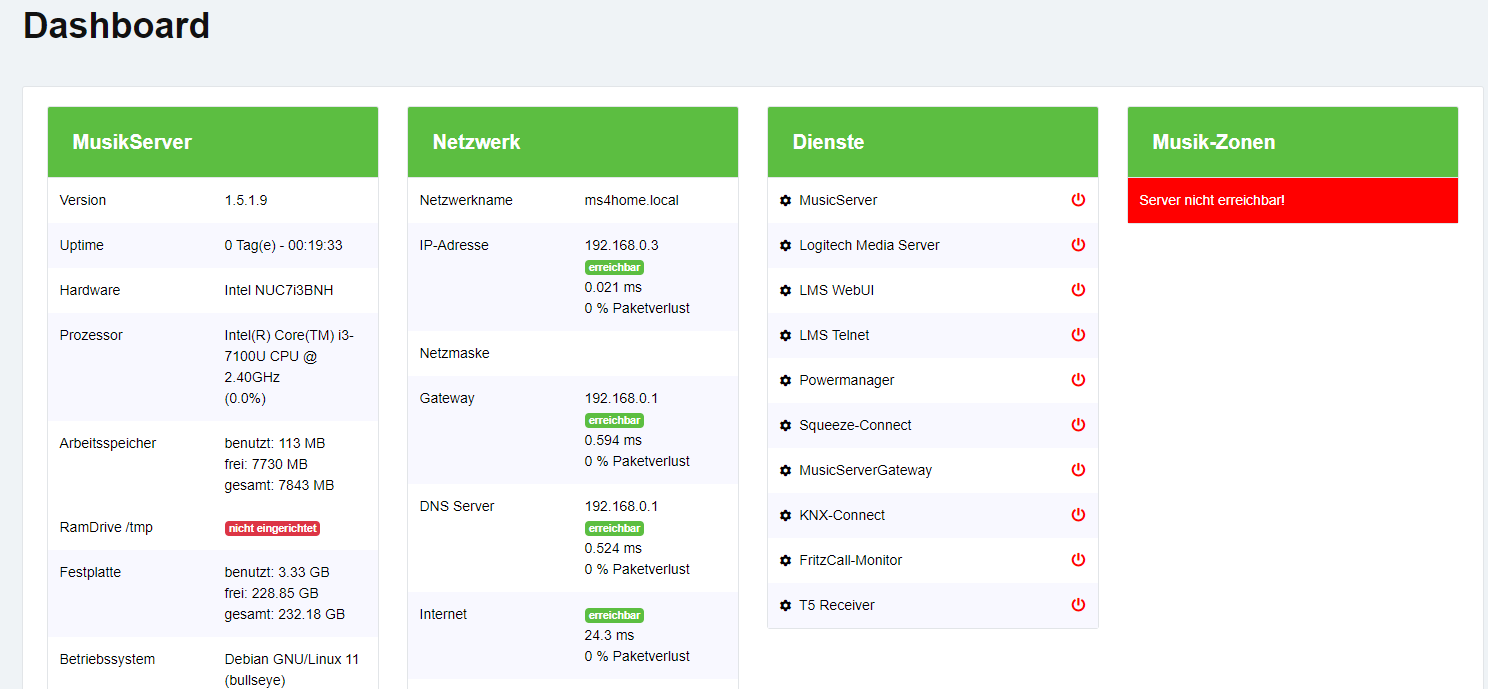Image resolution: width=1488 pixels, height=689 pixels.
Task: Click the 'nicht eingerichtet' RamDrive badge
Action: (272, 528)
